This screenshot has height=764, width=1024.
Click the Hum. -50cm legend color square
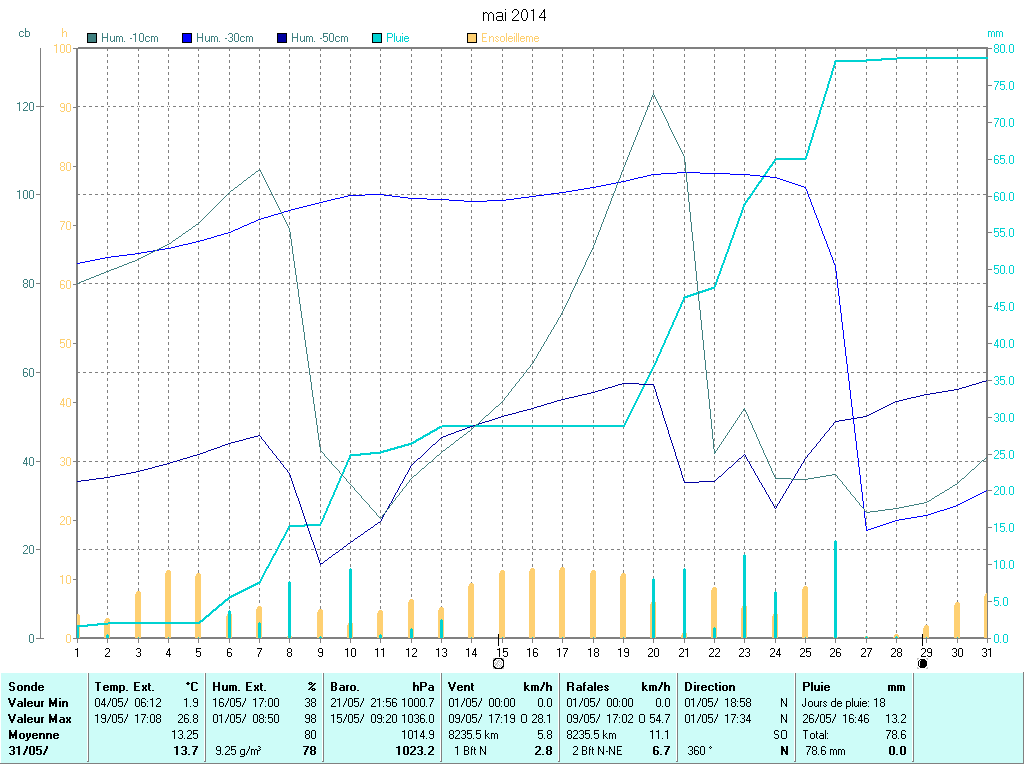tap(282, 38)
